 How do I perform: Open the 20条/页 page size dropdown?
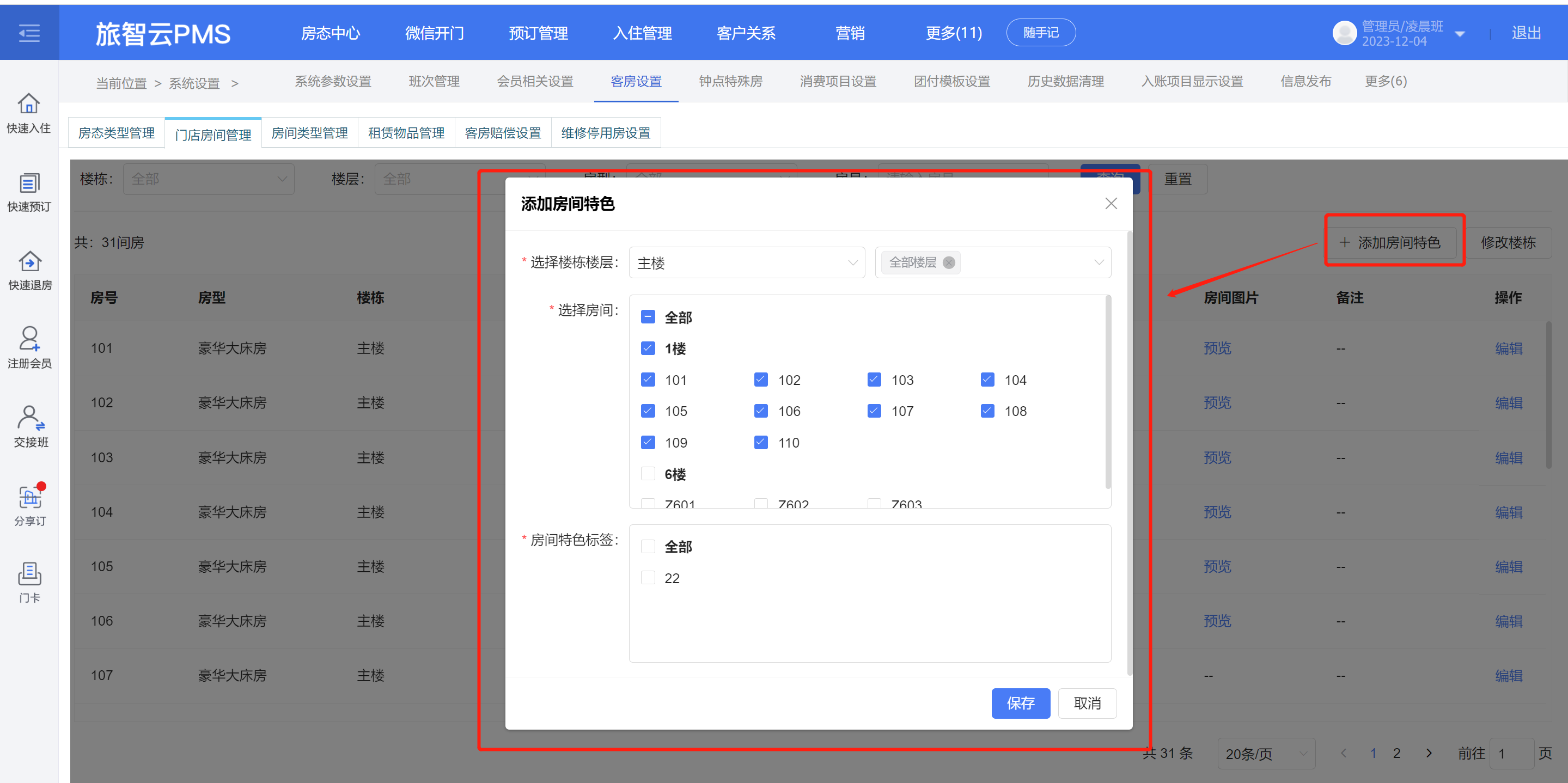pos(1266,753)
